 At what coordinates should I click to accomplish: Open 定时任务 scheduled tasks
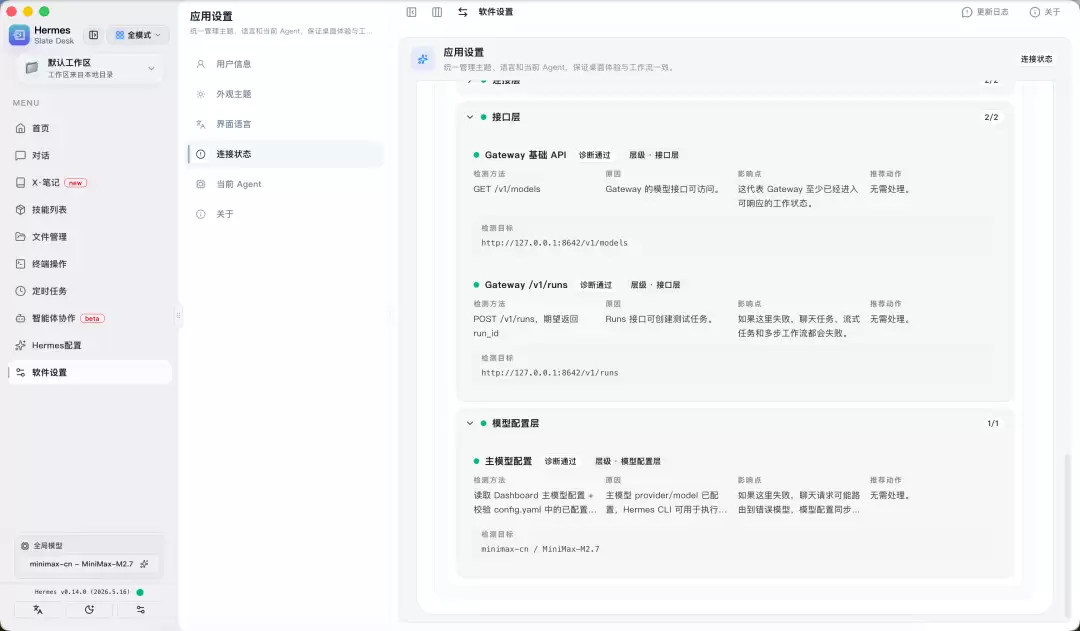(90, 291)
